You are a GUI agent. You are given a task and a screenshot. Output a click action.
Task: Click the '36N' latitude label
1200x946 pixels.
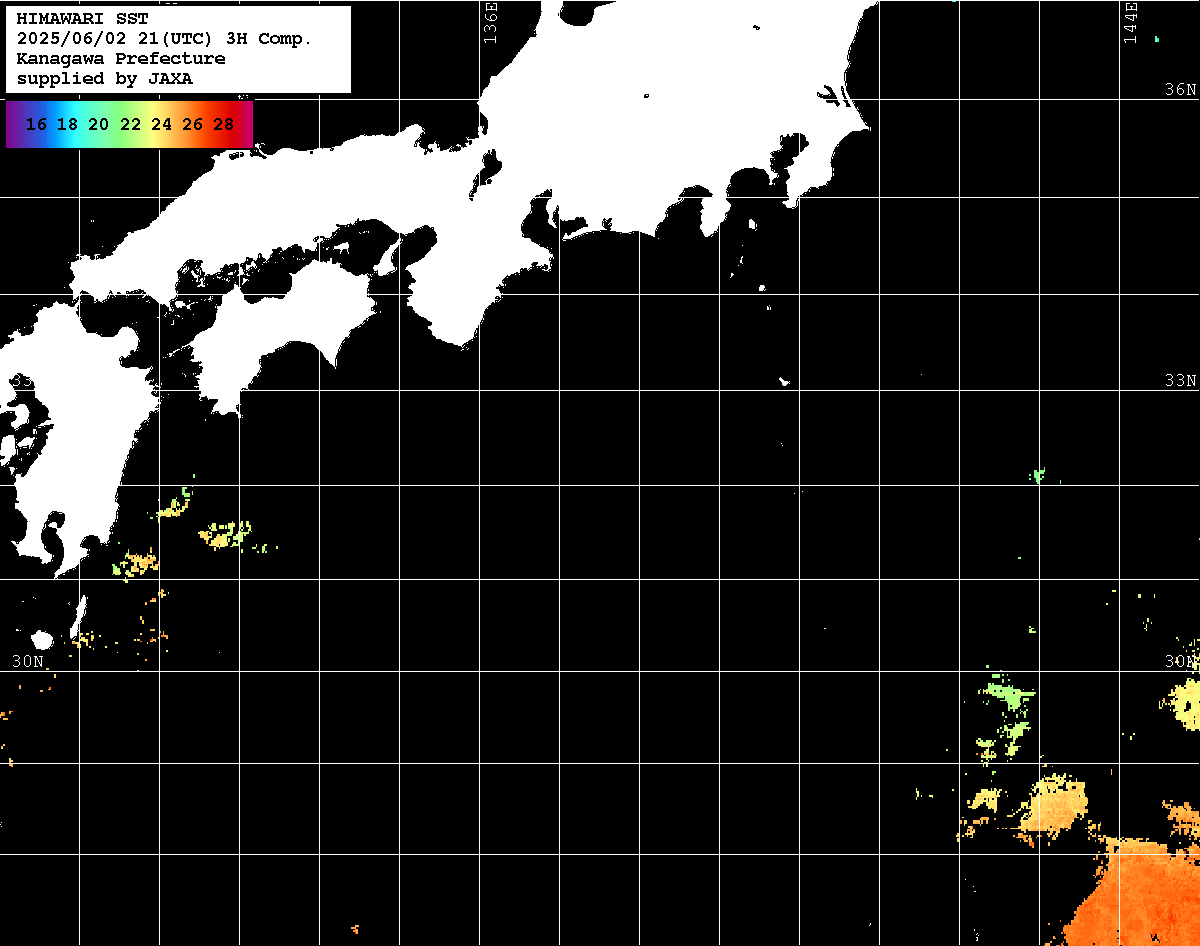(1180, 89)
